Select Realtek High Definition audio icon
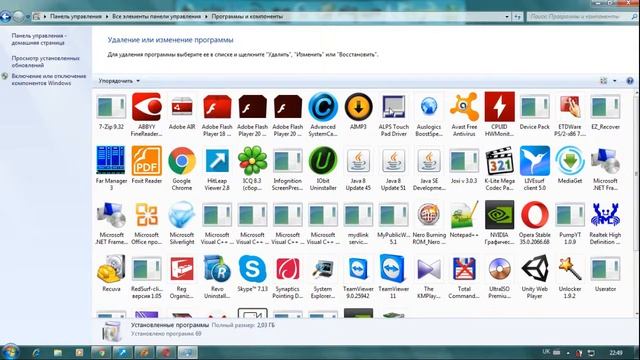 (x=605, y=215)
